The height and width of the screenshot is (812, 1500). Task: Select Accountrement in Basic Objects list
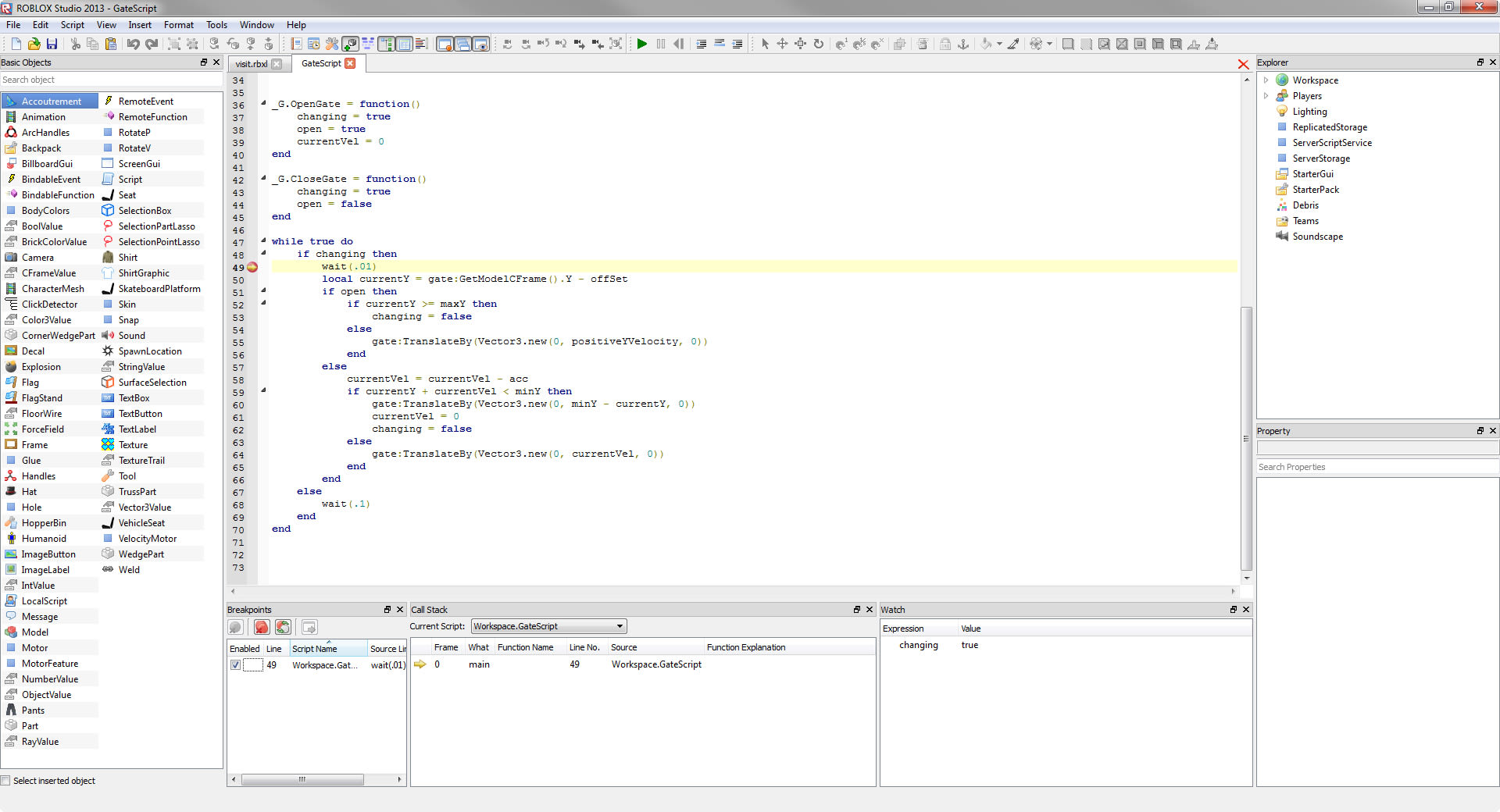[x=51, y=101]
